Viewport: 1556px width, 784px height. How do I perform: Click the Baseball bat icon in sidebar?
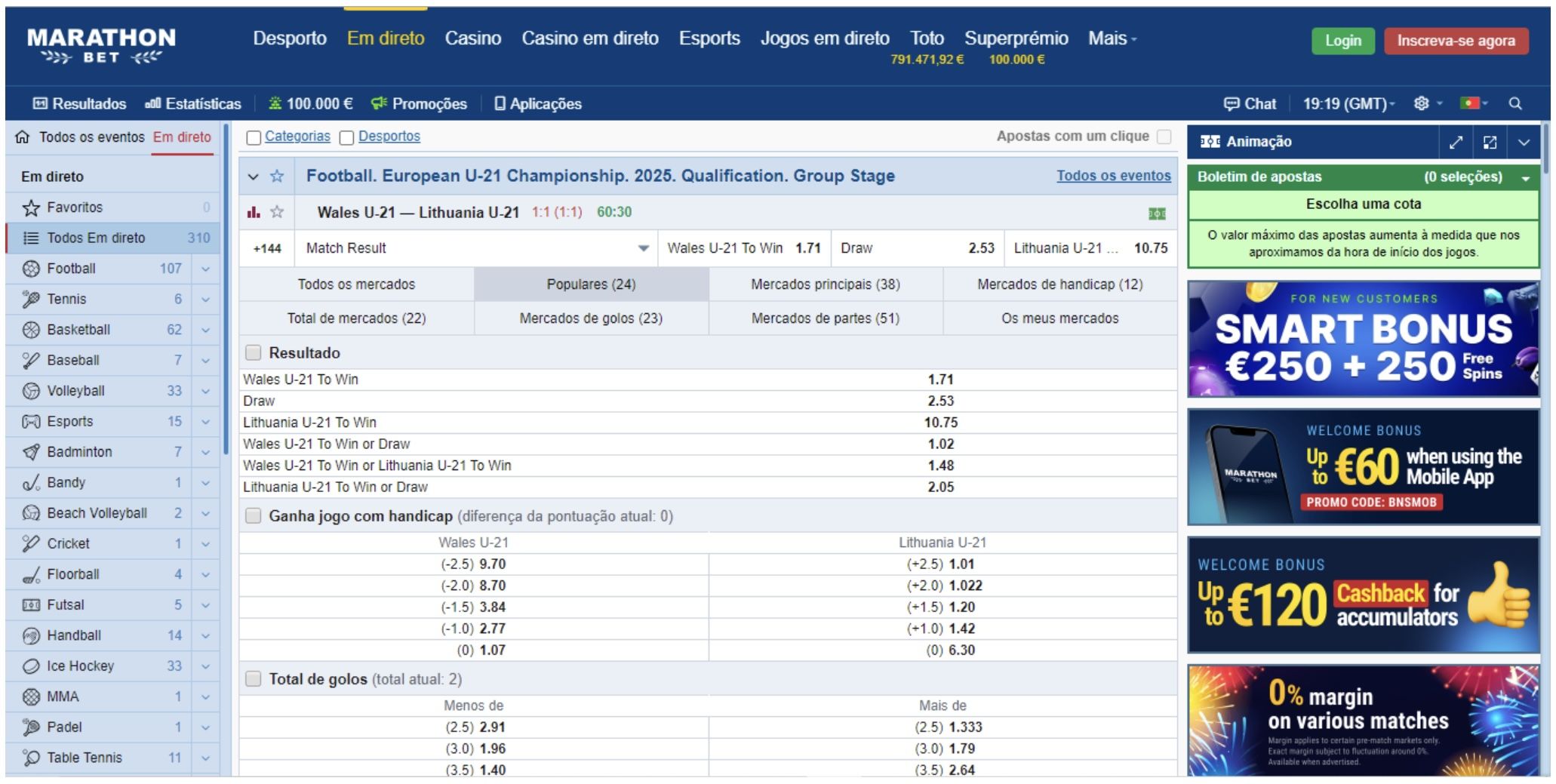tap(31, 360)
